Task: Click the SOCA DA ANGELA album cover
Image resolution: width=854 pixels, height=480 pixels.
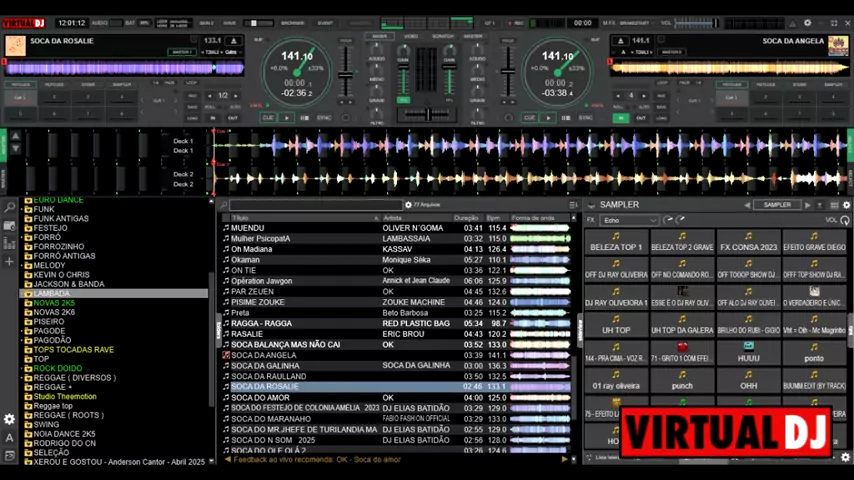Action: point(838,46)
